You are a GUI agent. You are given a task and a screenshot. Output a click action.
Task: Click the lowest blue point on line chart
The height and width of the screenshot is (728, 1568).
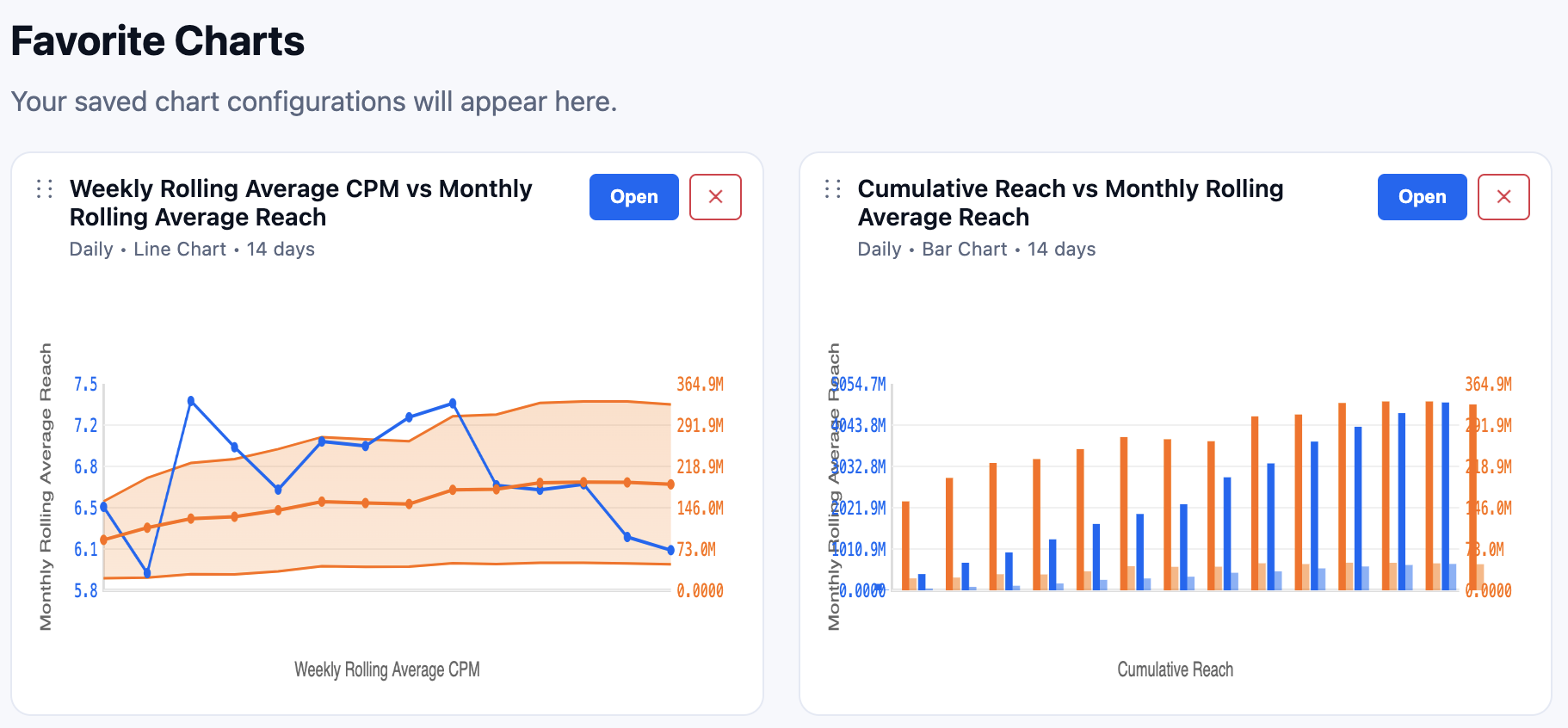point(147,573)
